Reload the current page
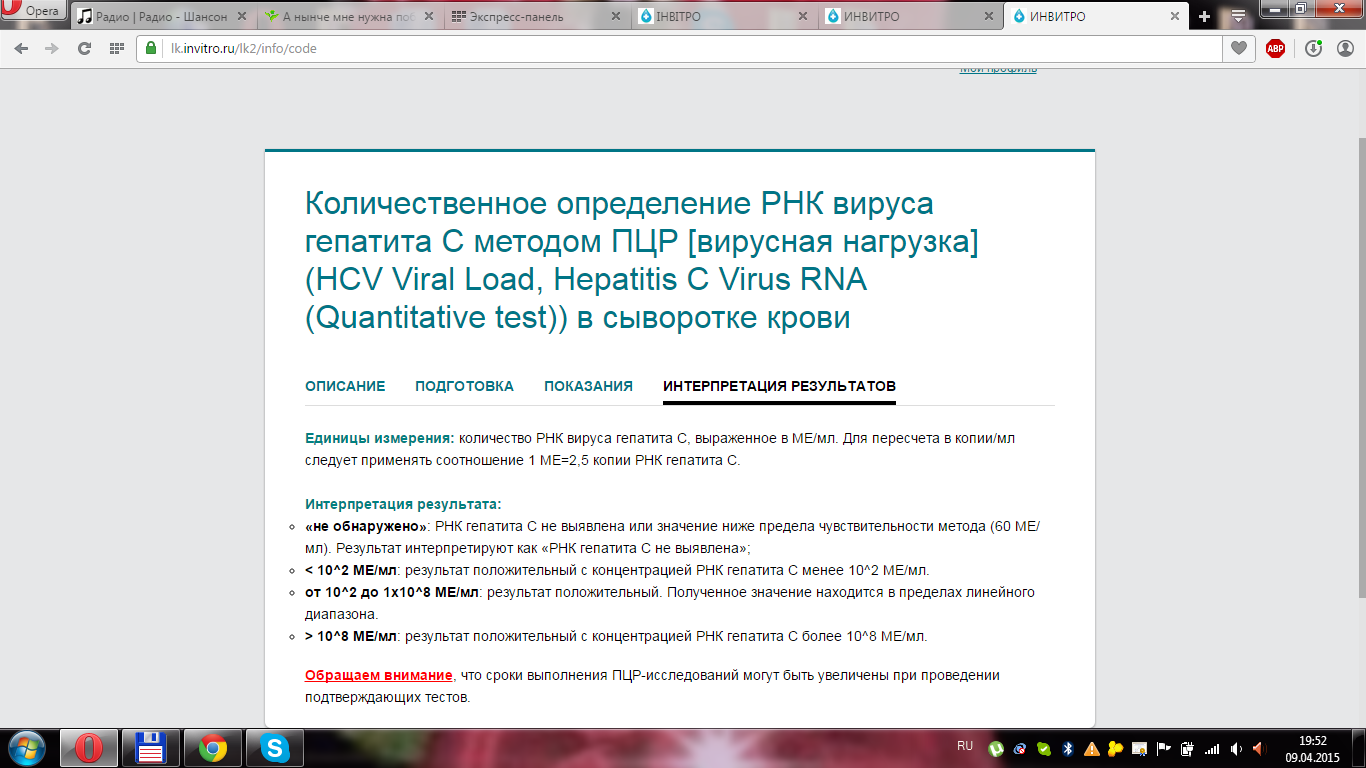This screenshot has height=768, width=1366. [x=85, y=48]
